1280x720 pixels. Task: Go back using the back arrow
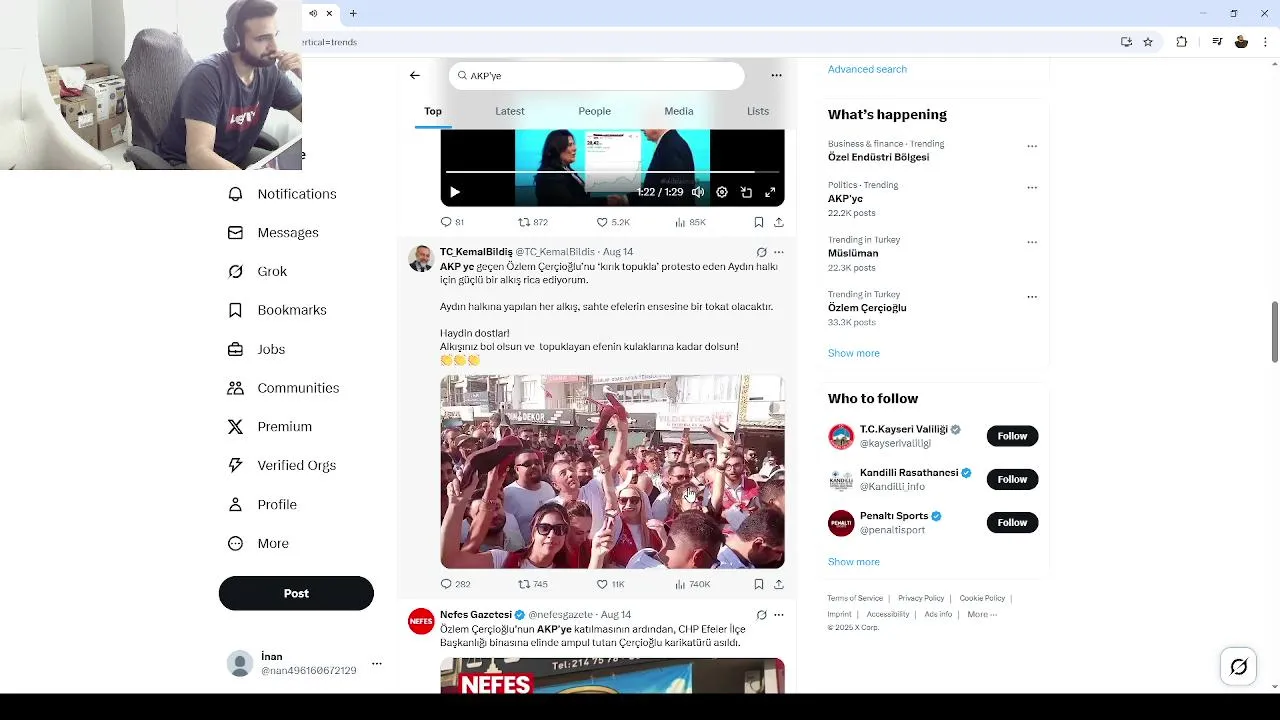click(414, 75)
